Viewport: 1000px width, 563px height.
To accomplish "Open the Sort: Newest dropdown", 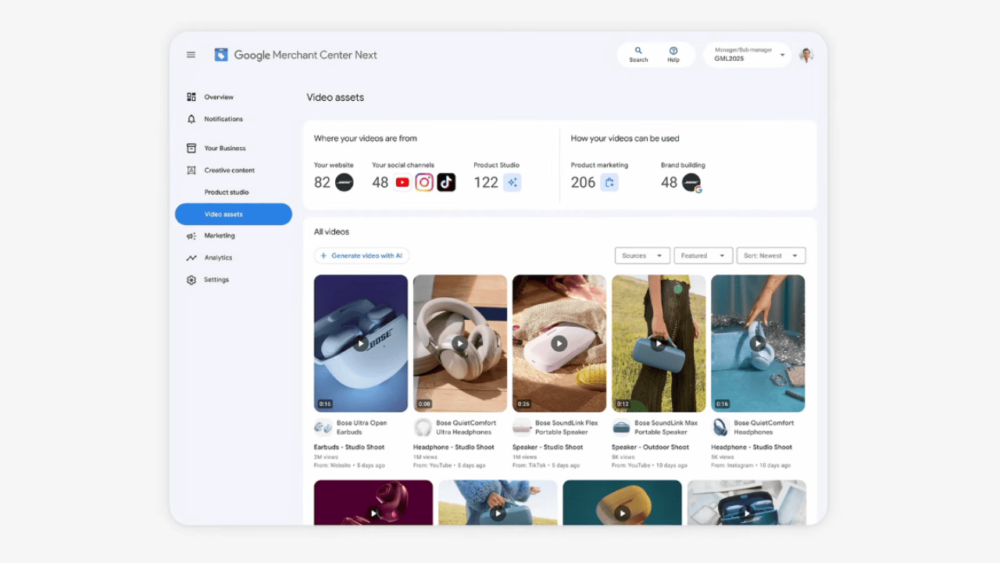I will point(770,256).
